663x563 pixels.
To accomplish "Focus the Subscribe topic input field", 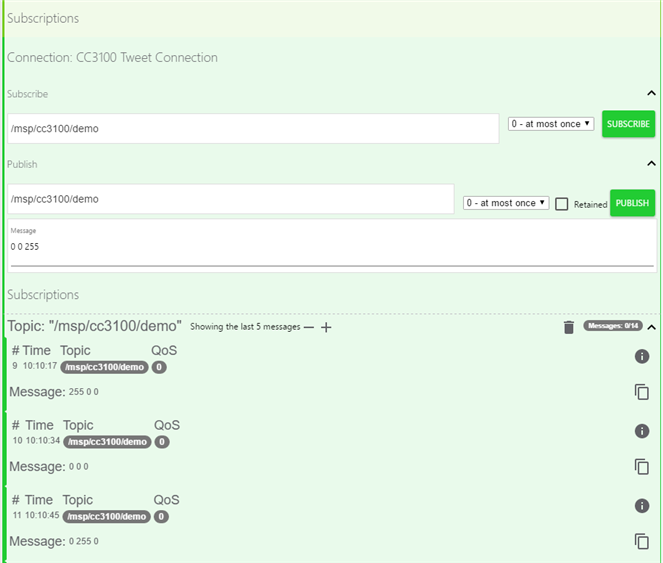I will (253, 128).
